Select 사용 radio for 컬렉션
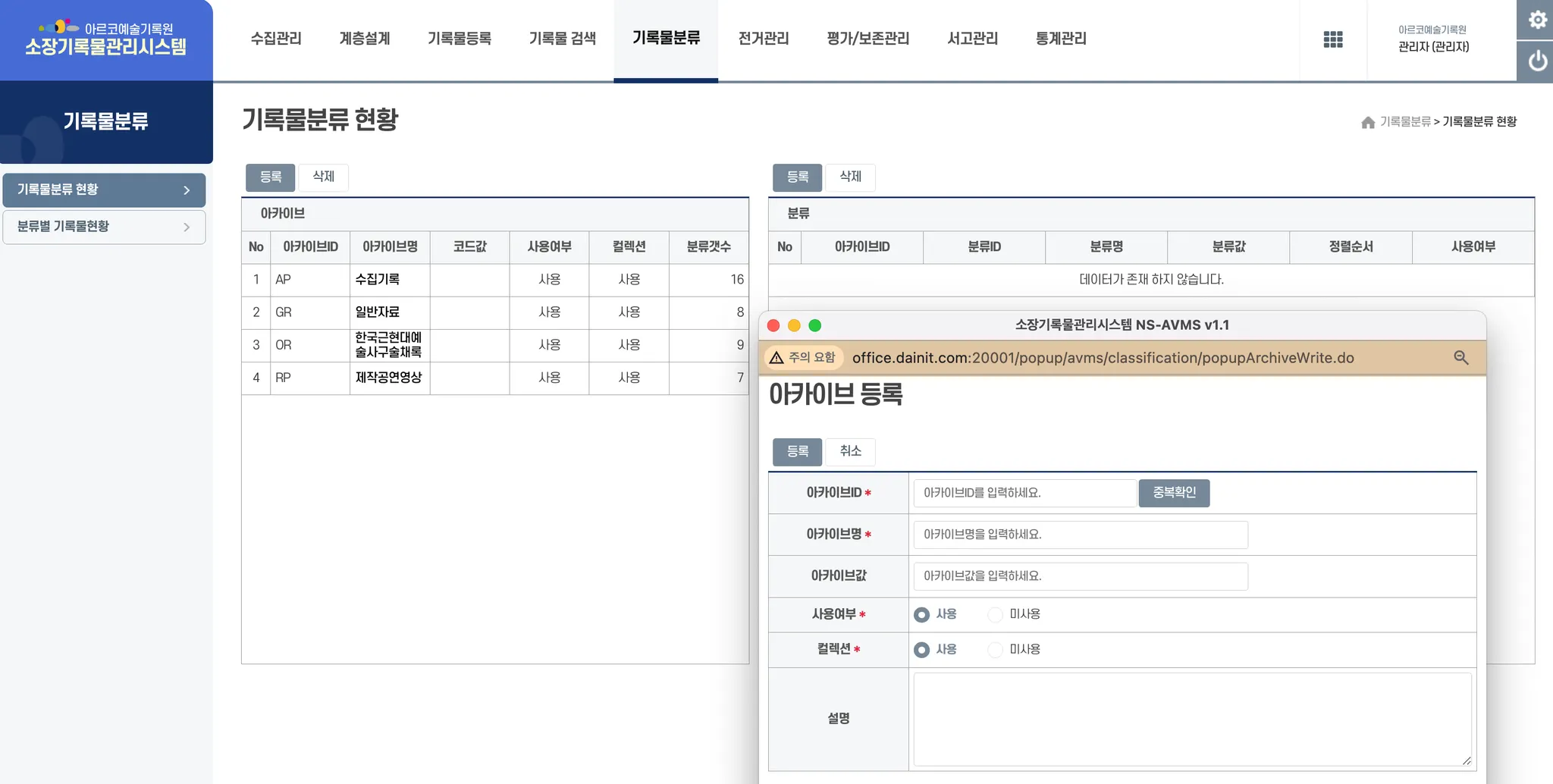Screen dimensions: 1553x784 [921, 650]
